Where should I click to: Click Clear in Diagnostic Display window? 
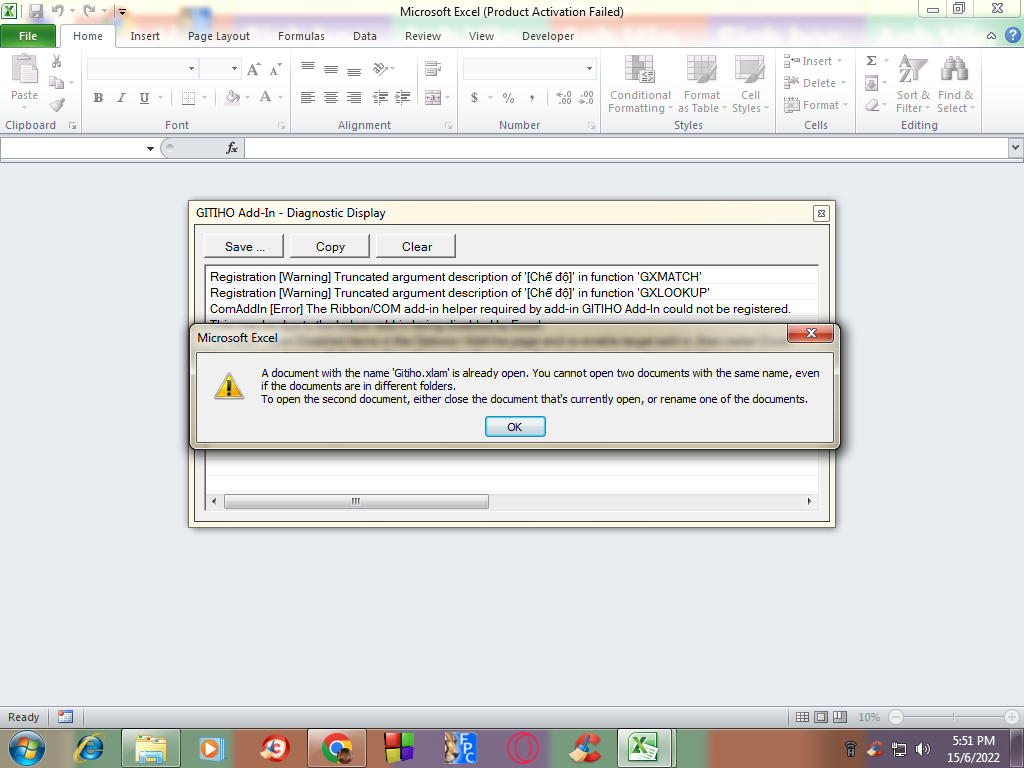pyautogui.click(x=416, y=246)
